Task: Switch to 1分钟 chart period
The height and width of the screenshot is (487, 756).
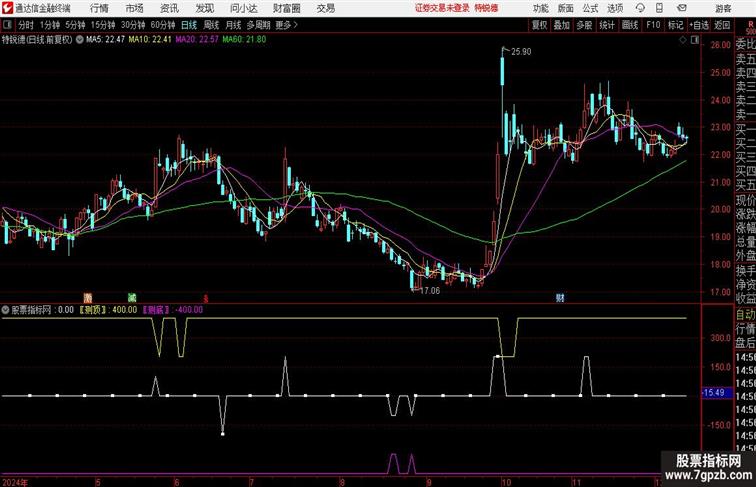Action: 50,25
